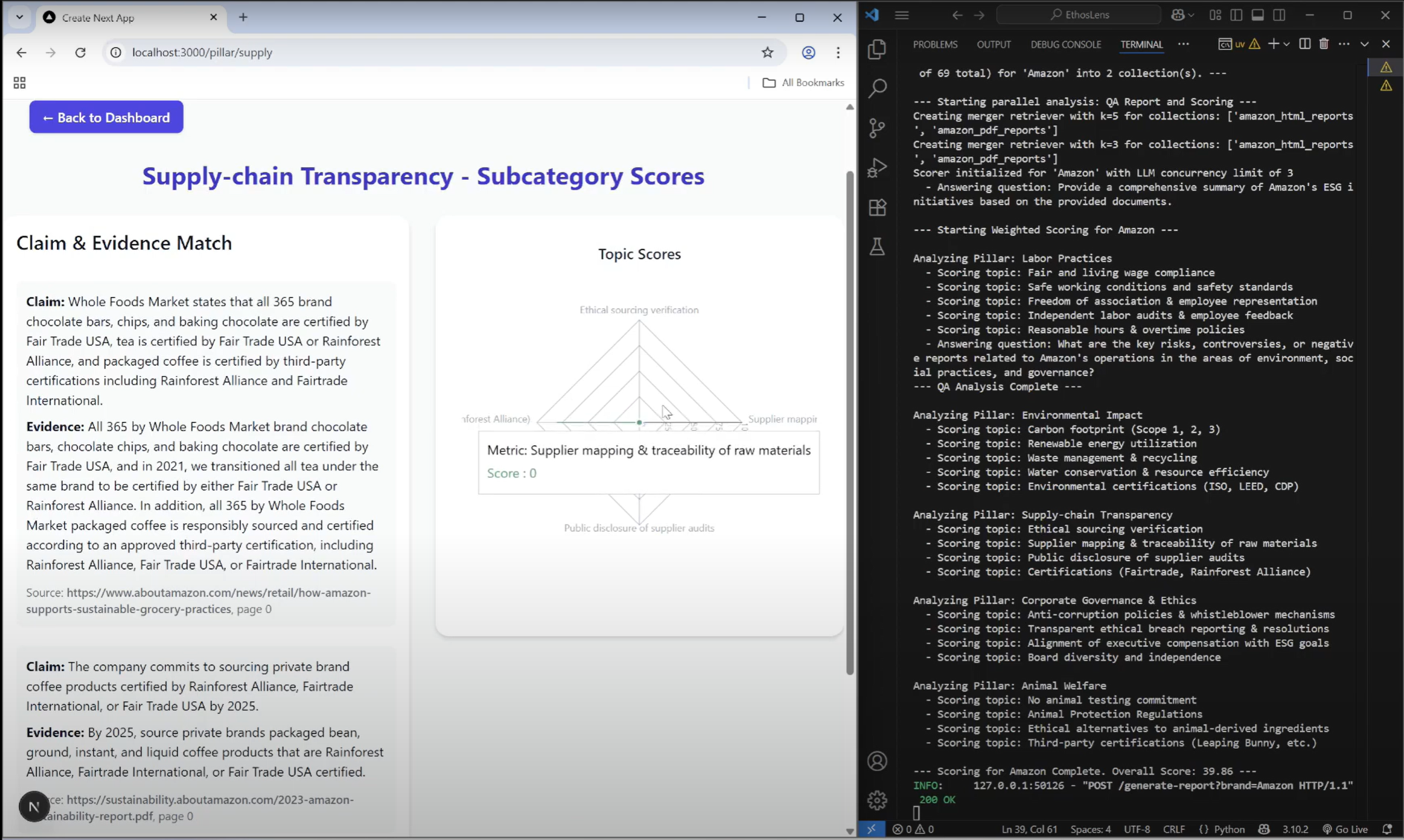Toggle the primary side bar layout
The height and width of the screenshot is (840, 1404).
coord(1236,15)
